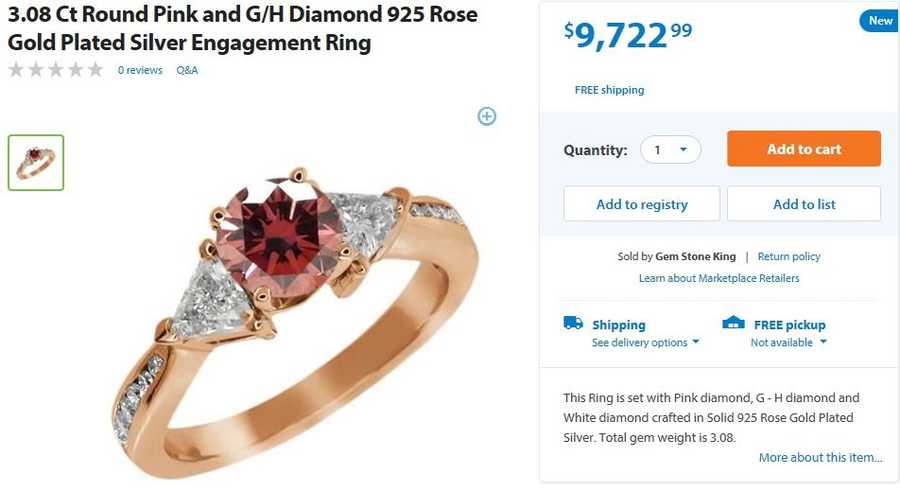Open the Return policy link

(789, 257)
